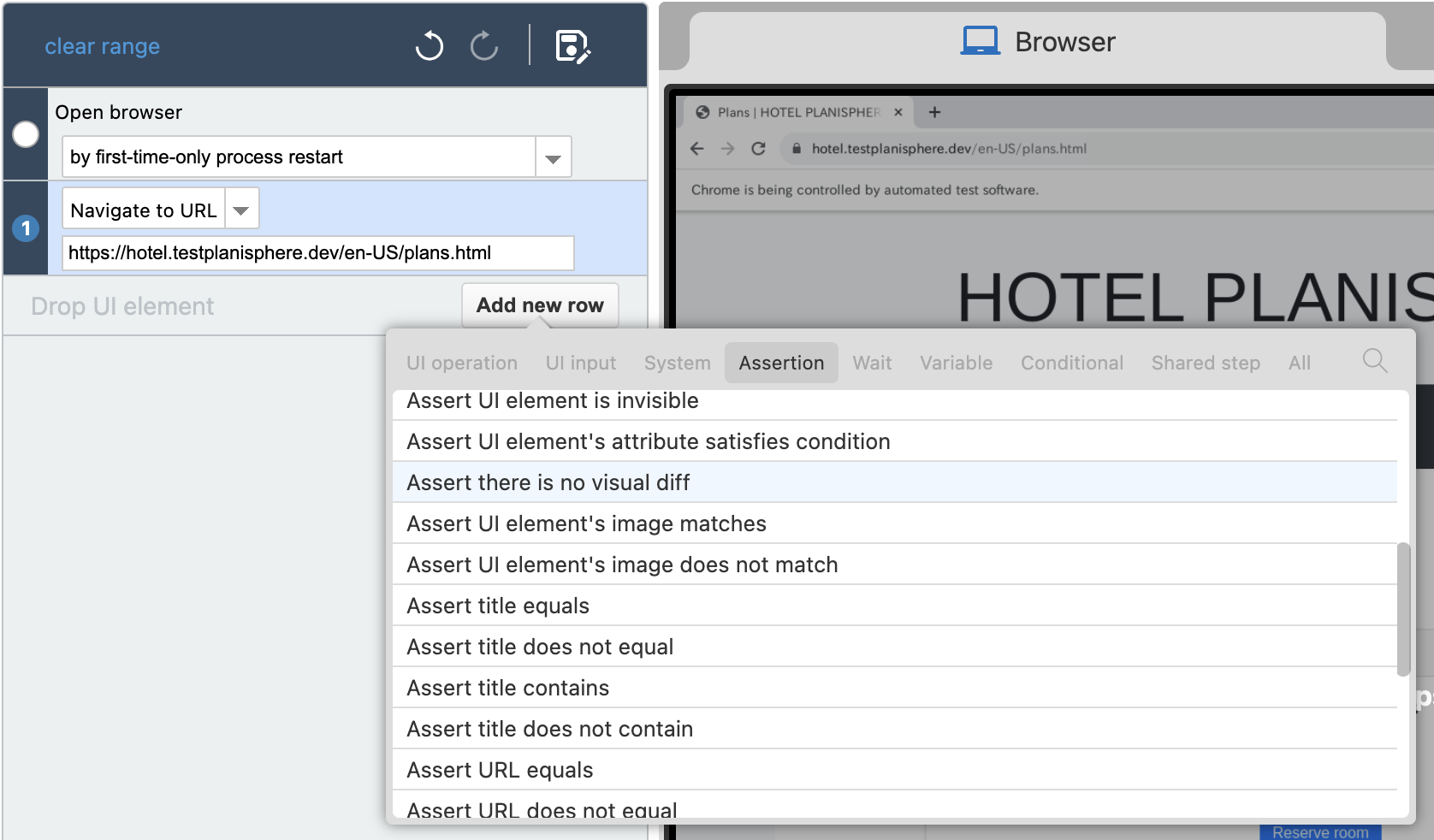Click the search magnifier in command picker
Image resolution: width=1434 pixels, height=840 pixels.
1374,361
